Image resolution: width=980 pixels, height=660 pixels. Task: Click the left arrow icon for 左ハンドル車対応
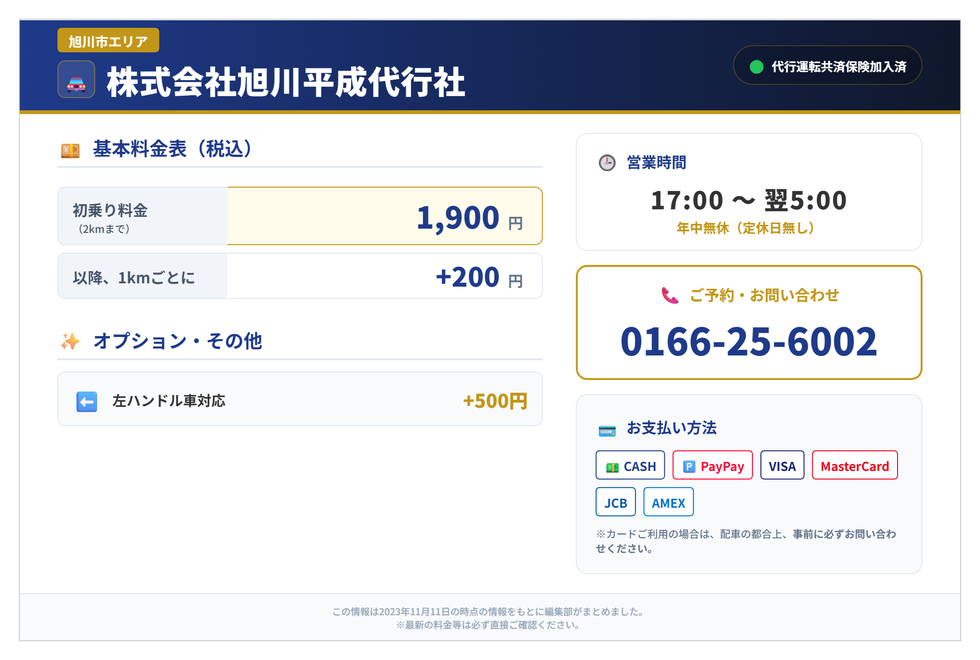pyautogui.click(x=87, y=401)
